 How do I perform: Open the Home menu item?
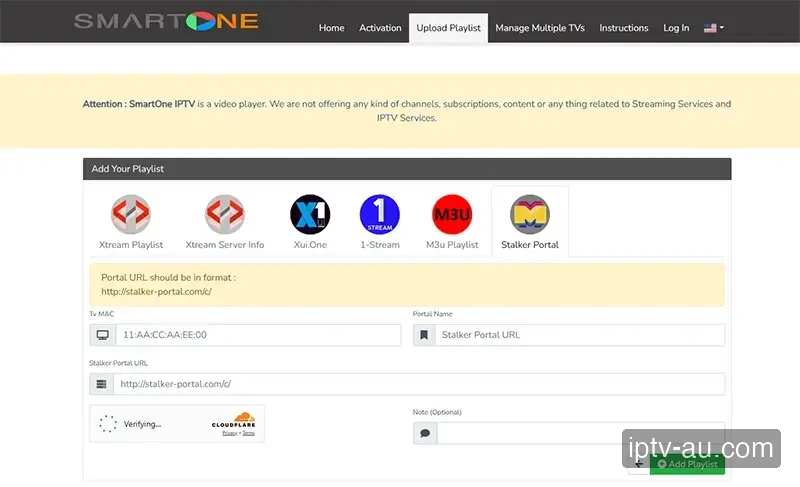tap(332, 28)
